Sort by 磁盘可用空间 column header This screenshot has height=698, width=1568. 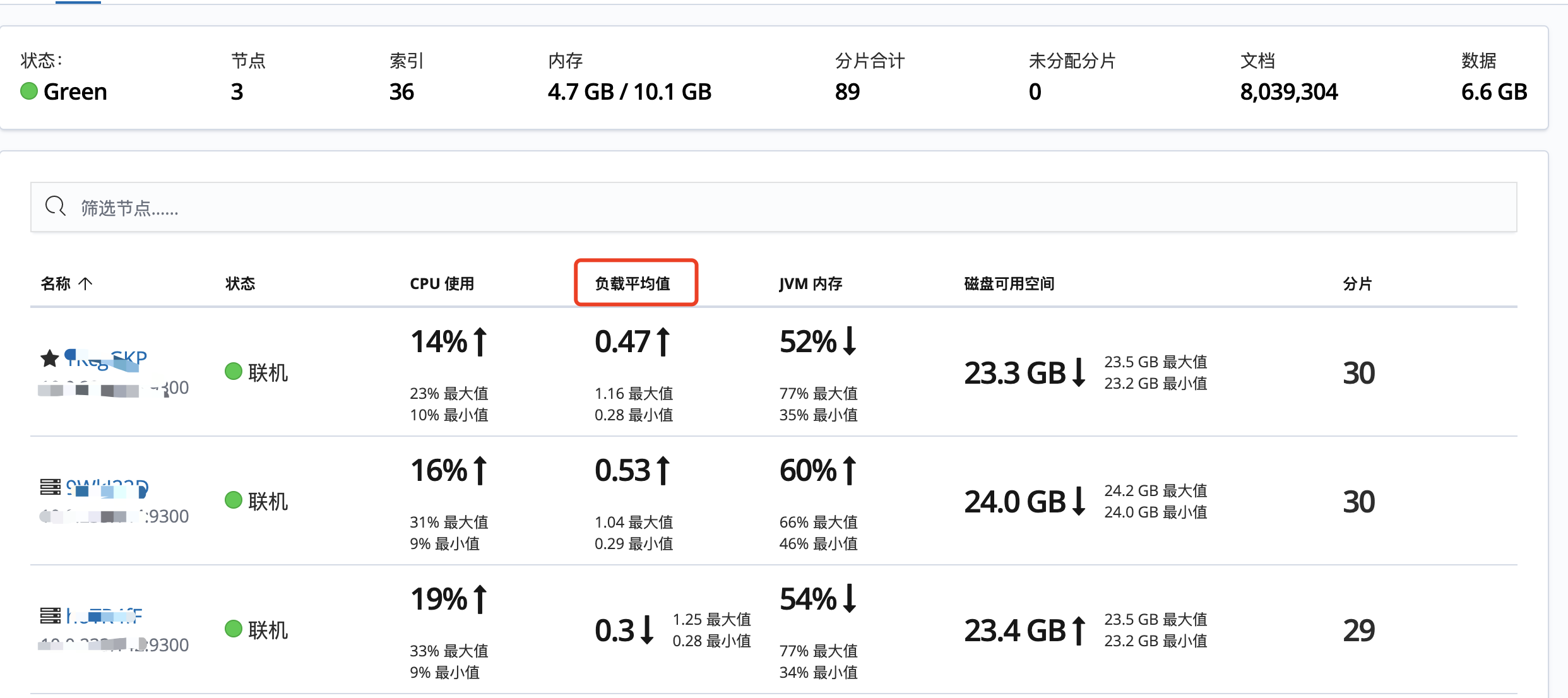(1009, 284)
